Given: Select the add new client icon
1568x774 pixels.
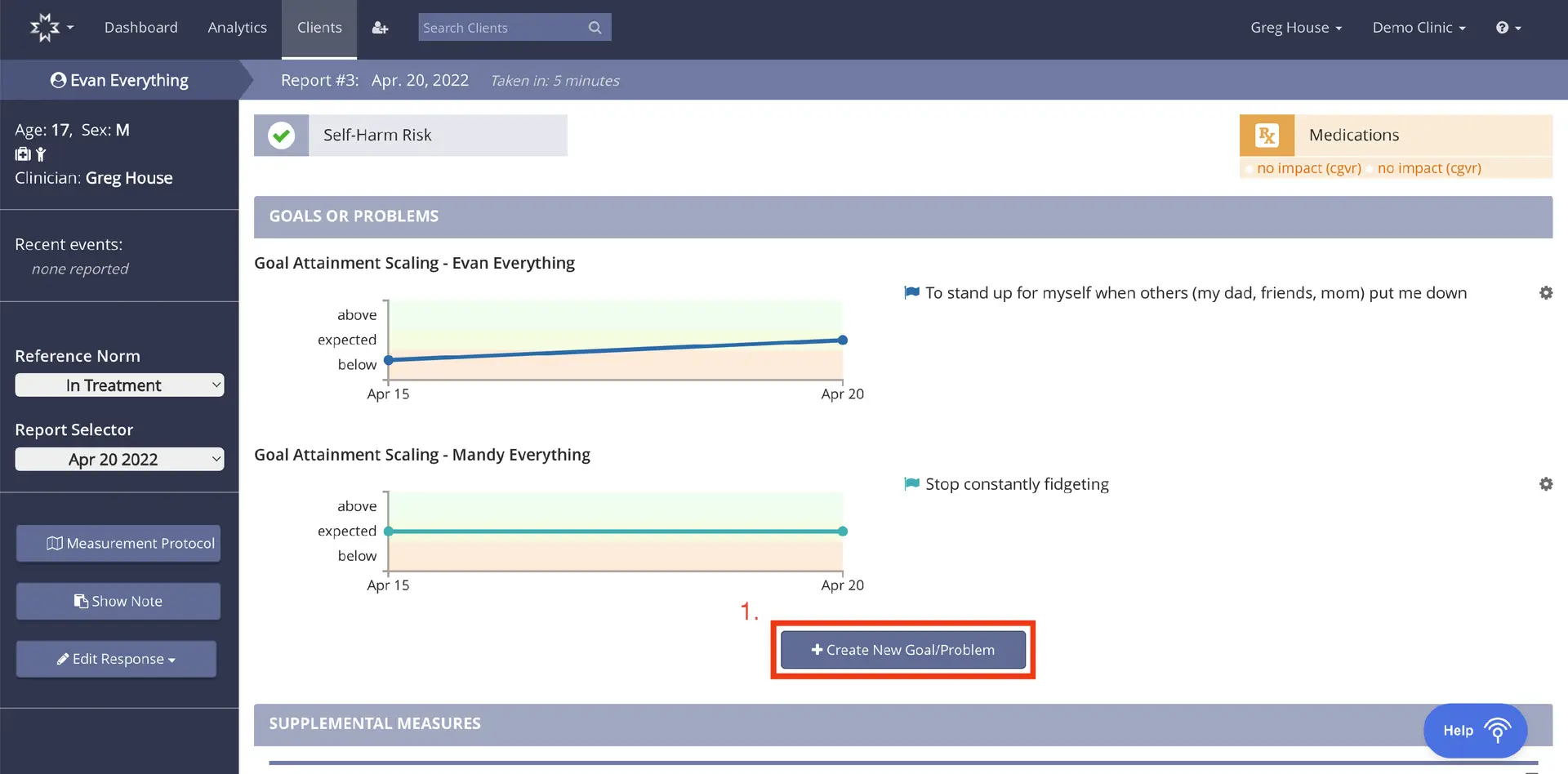Looking at the screenshot, I should click(x=380, y=27).
